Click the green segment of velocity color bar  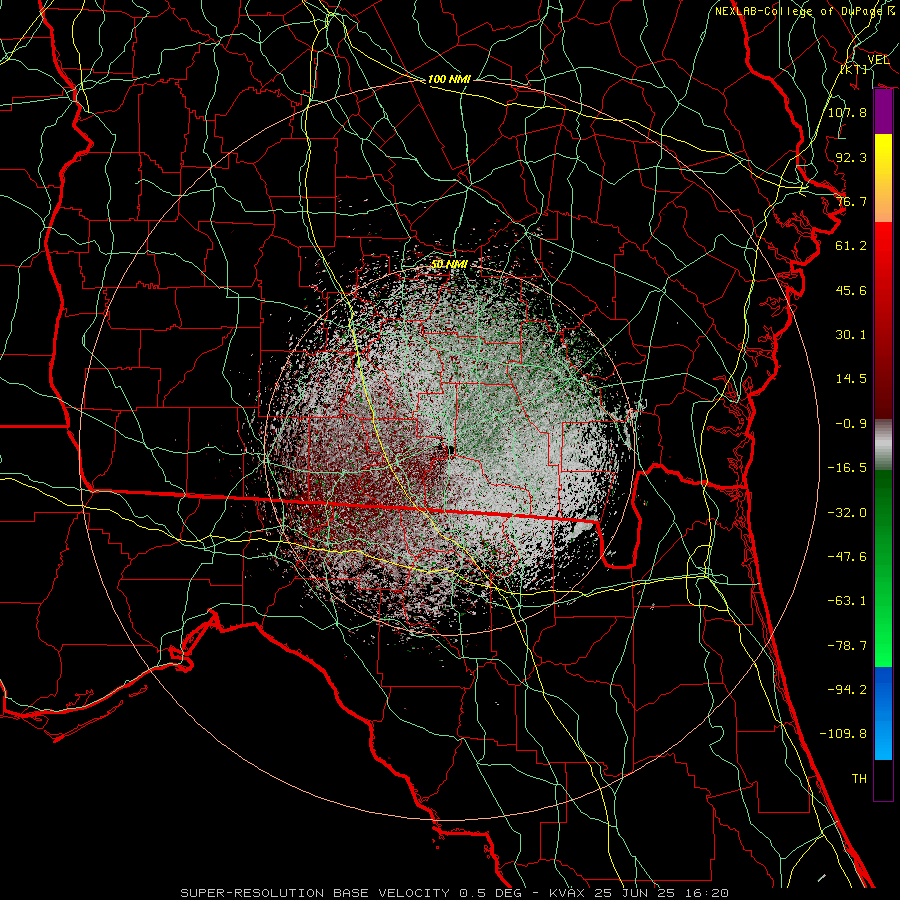click(x=883, y=568)
